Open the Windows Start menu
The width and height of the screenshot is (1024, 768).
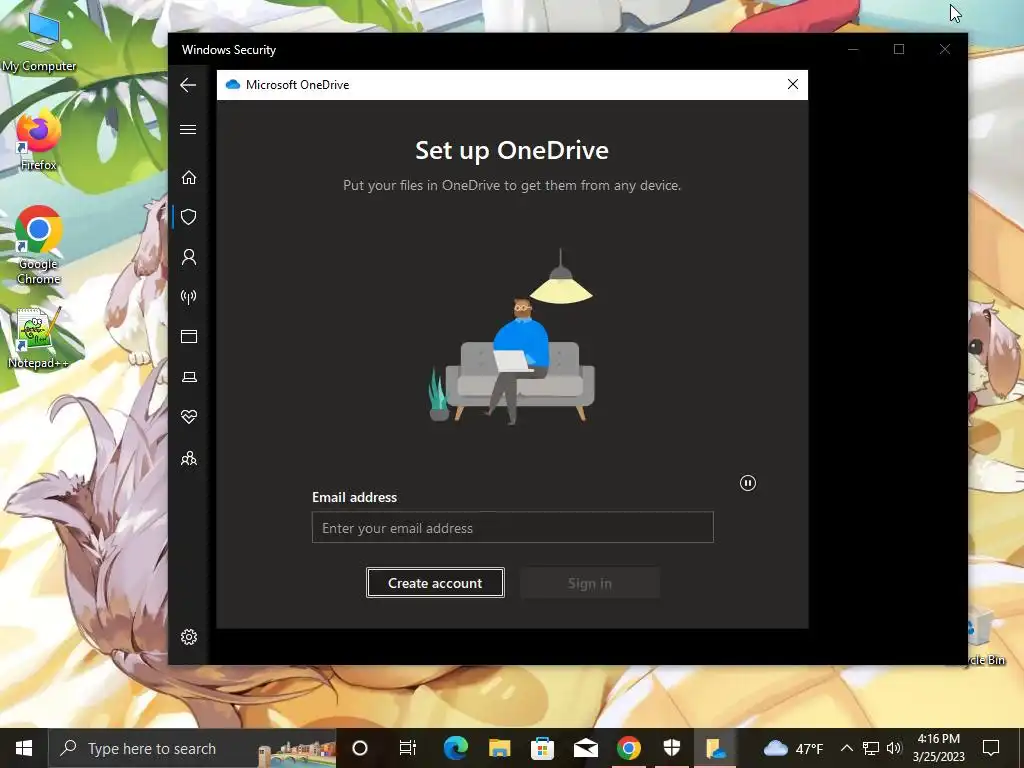pos(24,748)
